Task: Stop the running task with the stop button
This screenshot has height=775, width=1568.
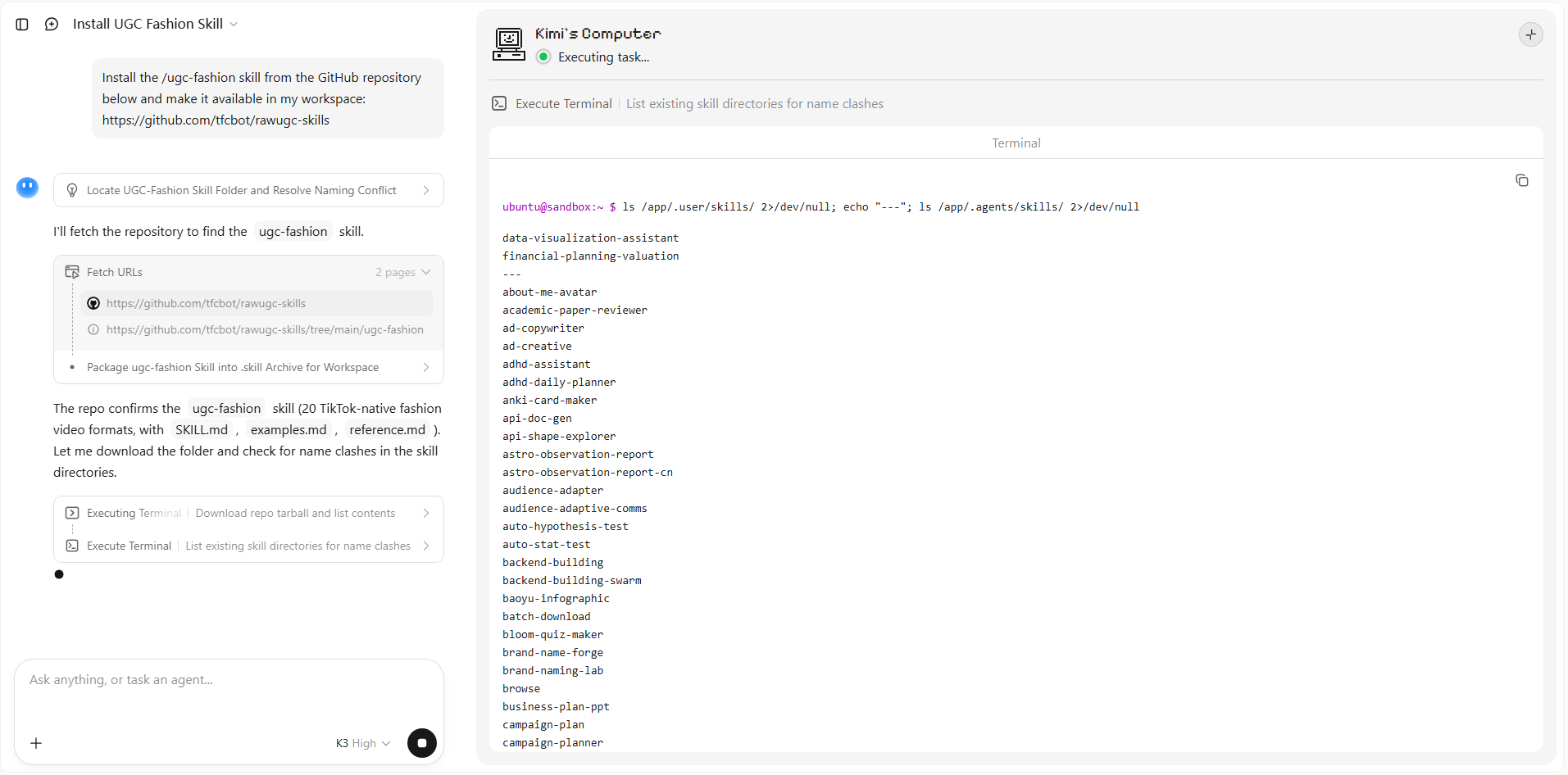Action: [422, 743]
